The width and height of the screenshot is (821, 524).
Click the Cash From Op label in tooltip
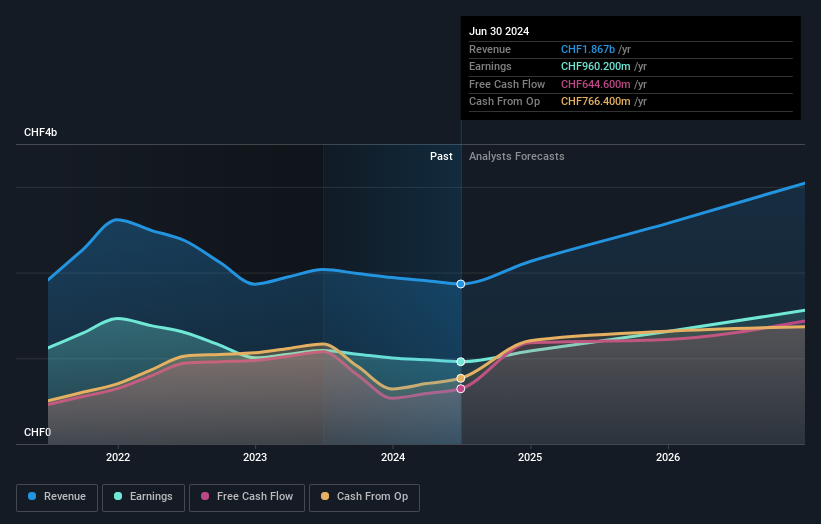coord(504,102)
